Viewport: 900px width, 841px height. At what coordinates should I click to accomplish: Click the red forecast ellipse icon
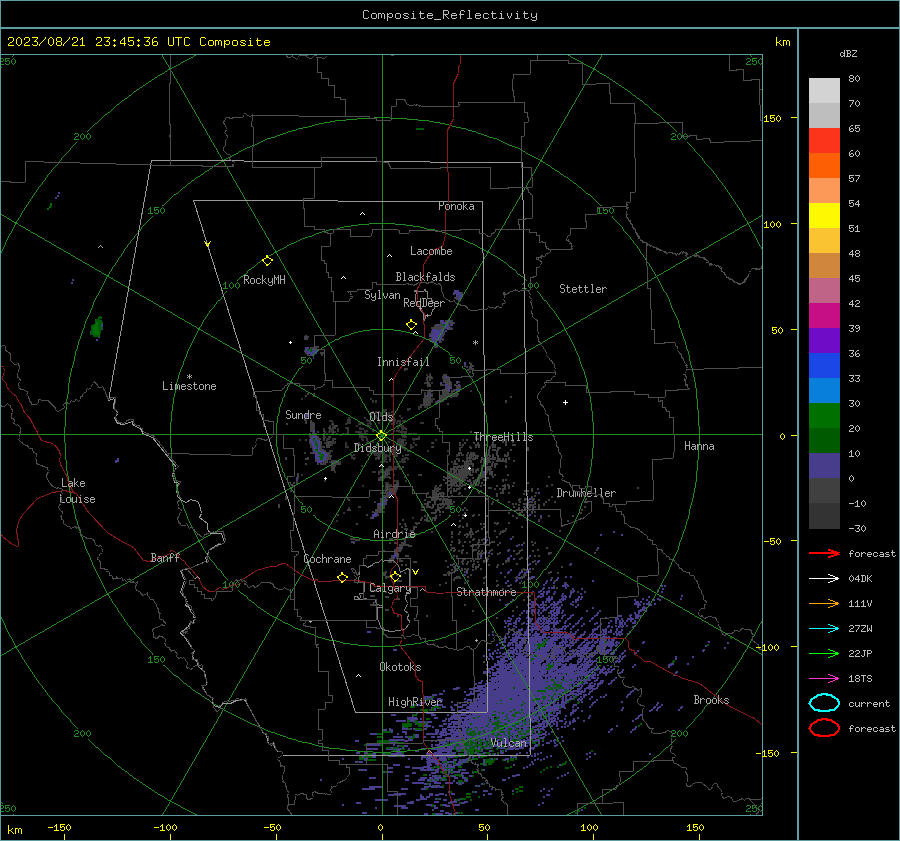[x=824, y=728]
